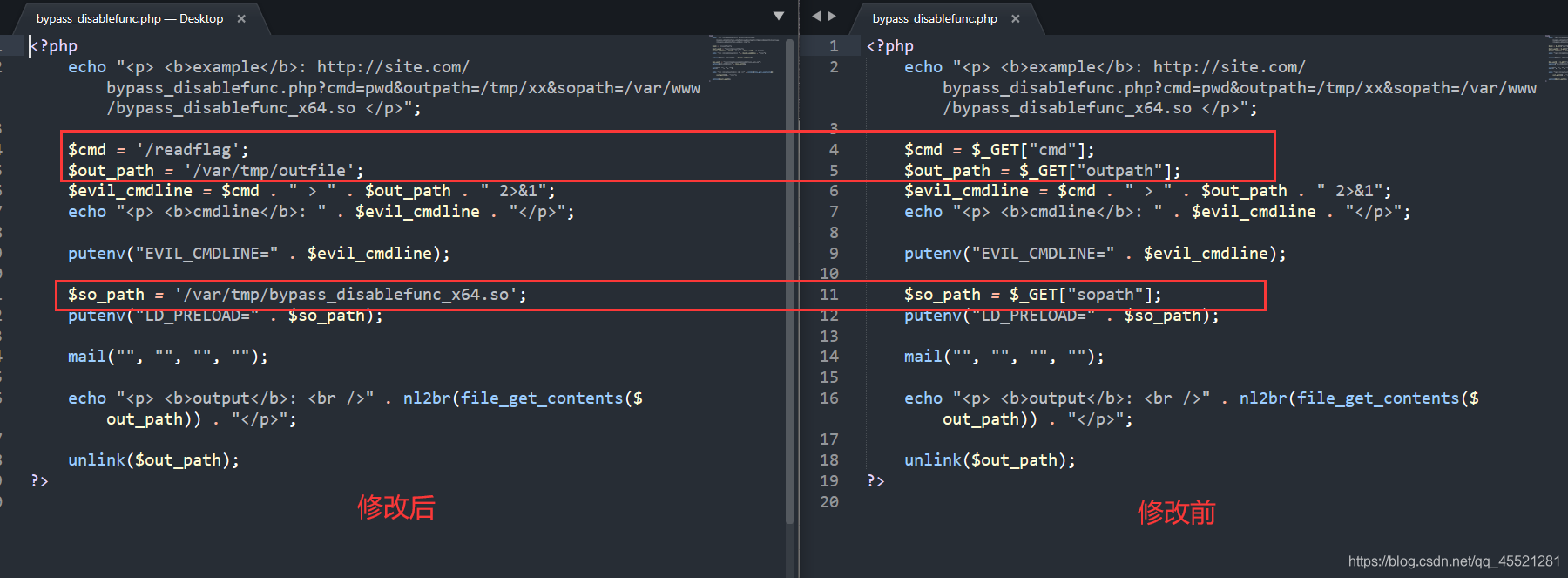This screenshot has height=578, width=1568.
Task: Click line '$out_path = '/var/tmp/outfile';'
Action: click(216, 171)
